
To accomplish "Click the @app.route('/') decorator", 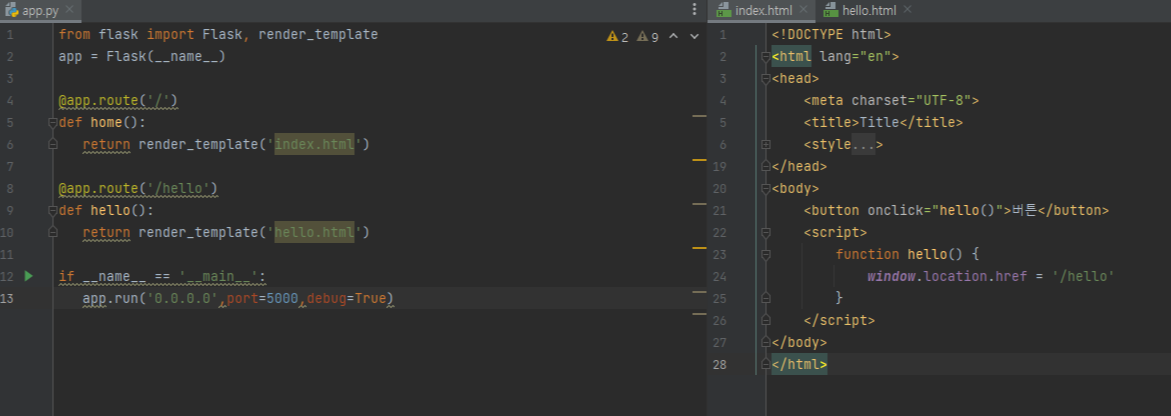I will 118,100.
